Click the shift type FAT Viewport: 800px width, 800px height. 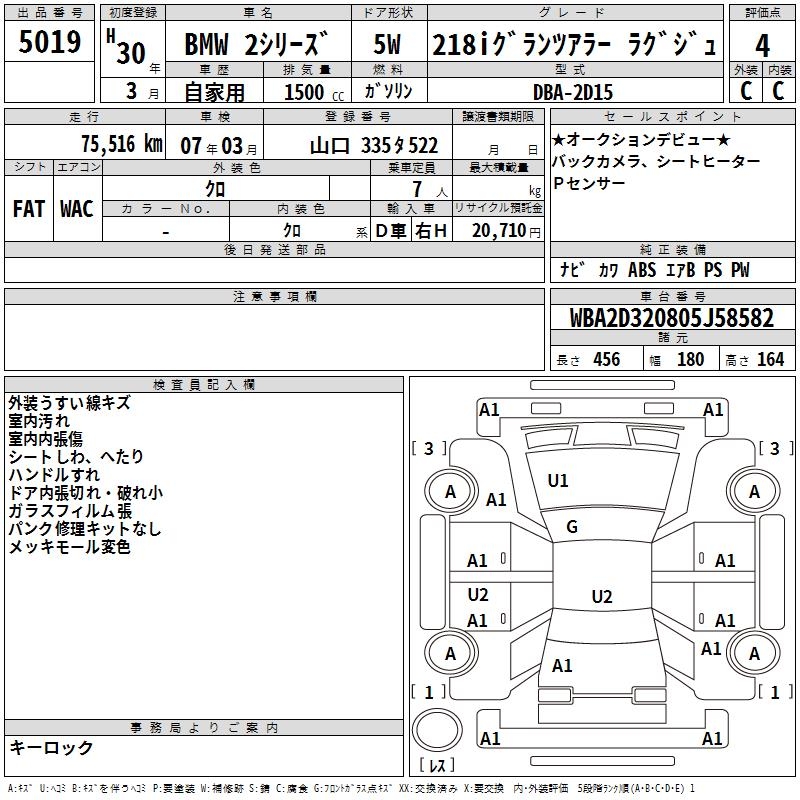click(29, 209)
